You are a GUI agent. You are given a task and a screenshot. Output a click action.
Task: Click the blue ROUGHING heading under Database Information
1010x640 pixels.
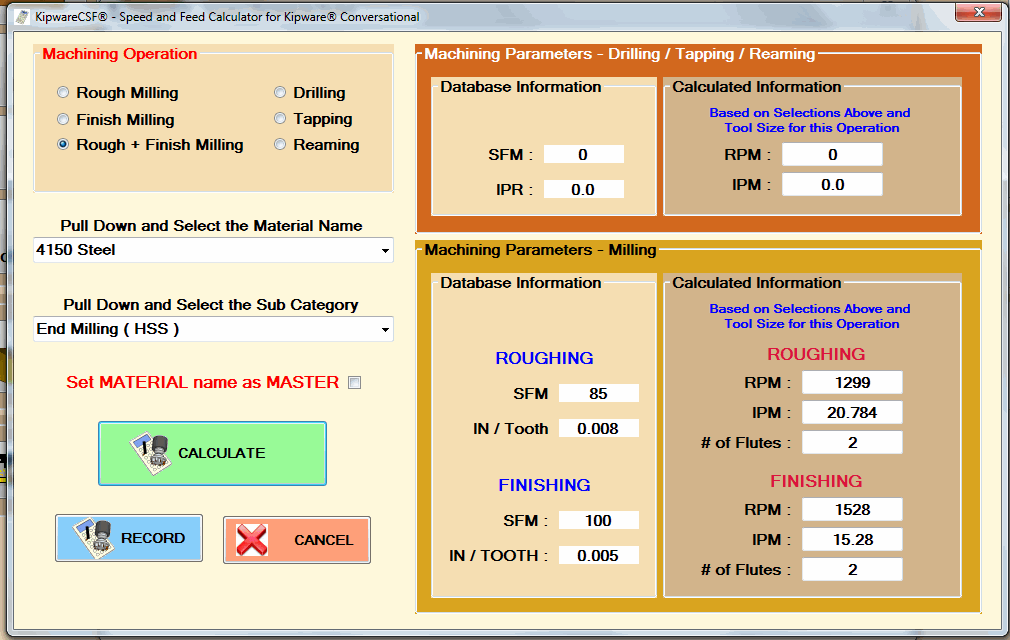click(544, 358)
